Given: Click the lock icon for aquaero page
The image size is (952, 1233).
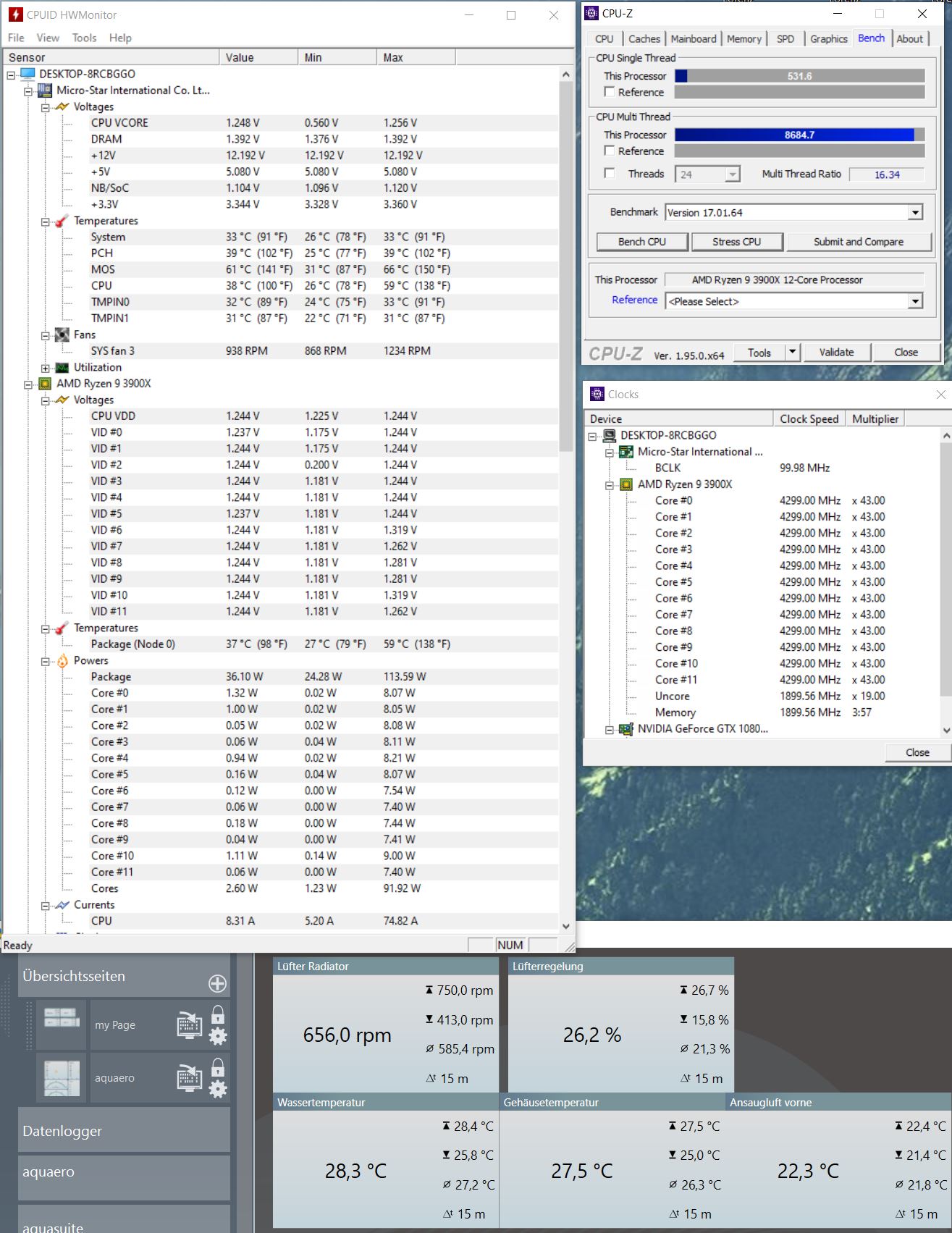Looking at the screenshot, I should (x=217, y=1067).
